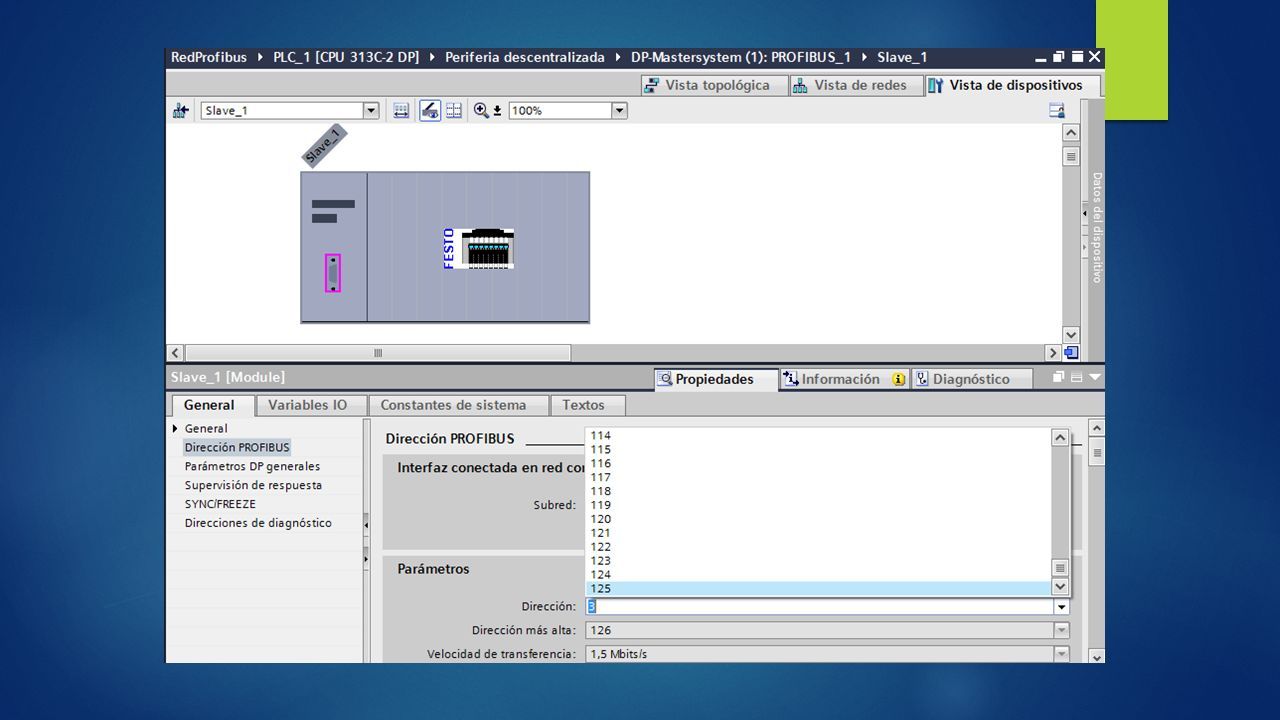This screenshot has height=720, width=1280.
Task: Choose address 115 in the list
Action: click(817, 450)
